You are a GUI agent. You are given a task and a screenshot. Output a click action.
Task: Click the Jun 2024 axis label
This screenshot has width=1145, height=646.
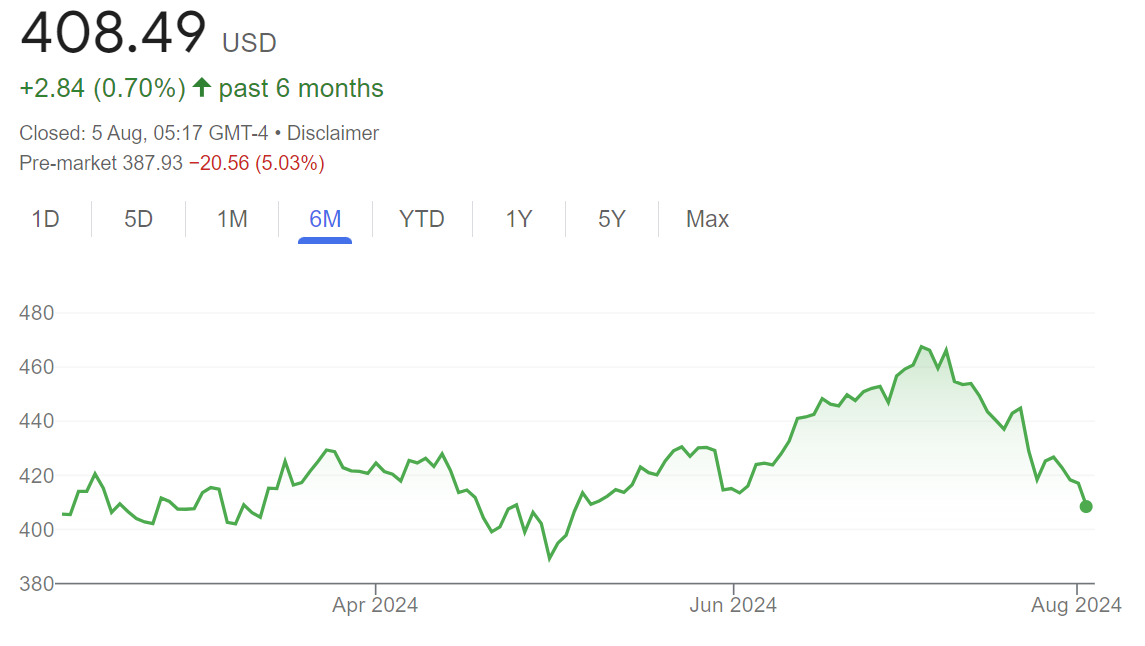click(x=733, y=605)
